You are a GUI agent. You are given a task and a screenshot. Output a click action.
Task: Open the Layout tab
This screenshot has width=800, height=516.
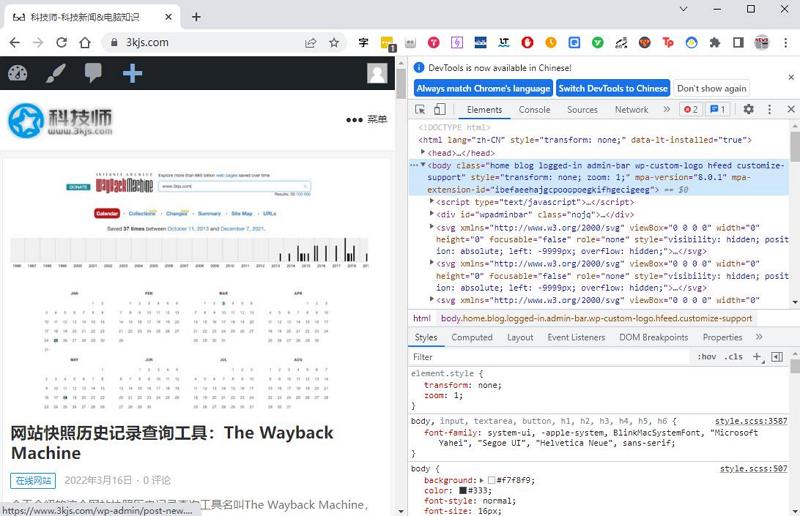[520, 337]
